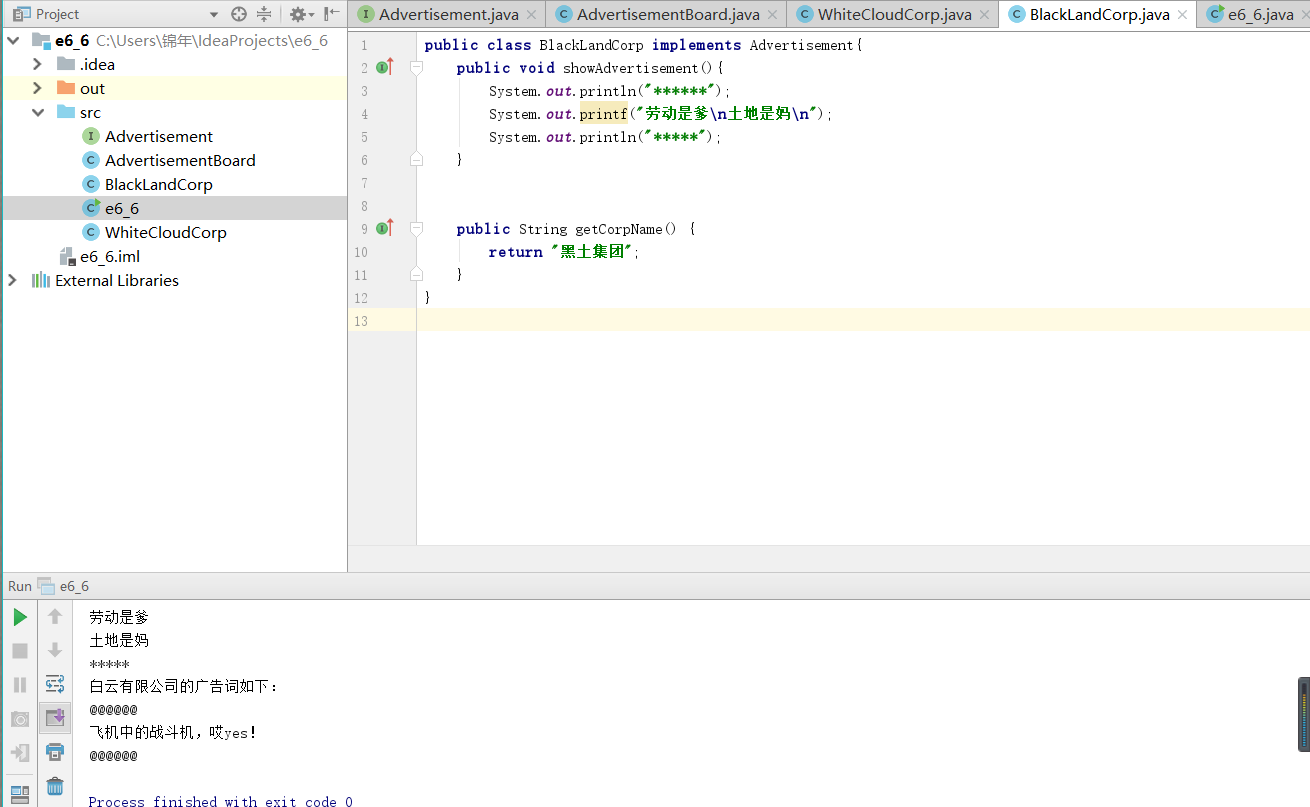This screenshot has width=1310, height=807.
Task: Click the Exit icon in Run panel
Action: tap(20, 753)
